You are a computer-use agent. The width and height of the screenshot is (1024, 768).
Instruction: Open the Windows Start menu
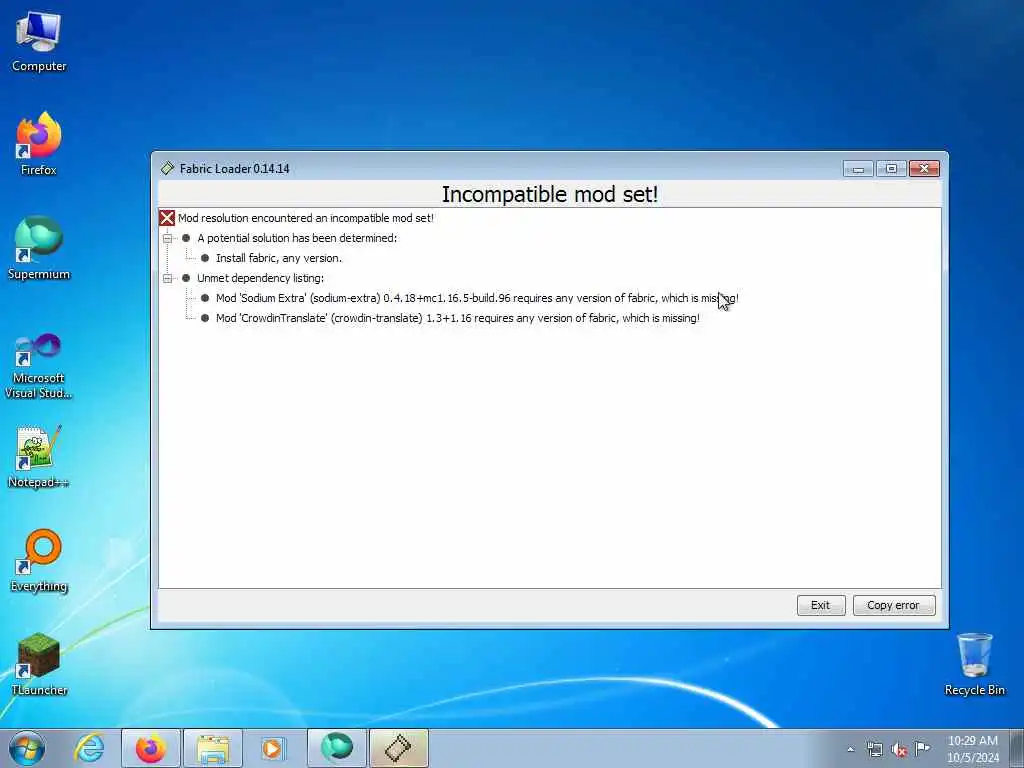pyautogui.click(x=27, y=748)
